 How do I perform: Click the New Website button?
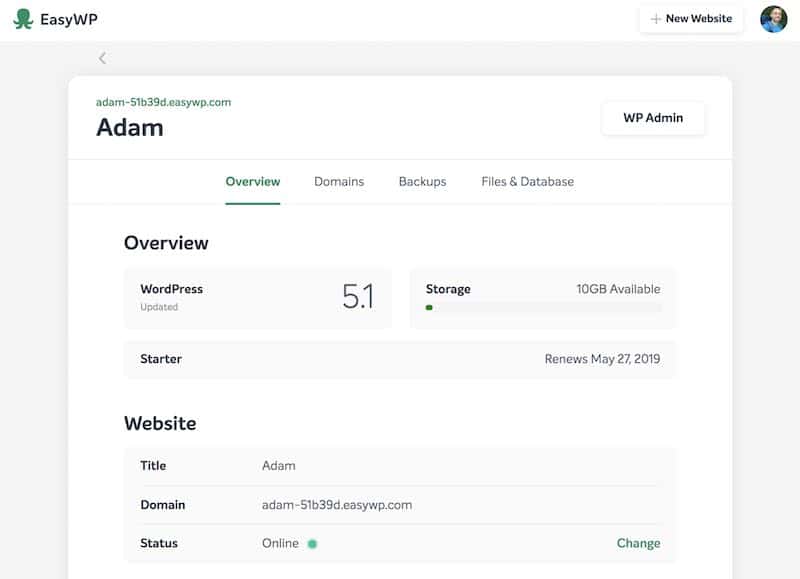(691, 19)
